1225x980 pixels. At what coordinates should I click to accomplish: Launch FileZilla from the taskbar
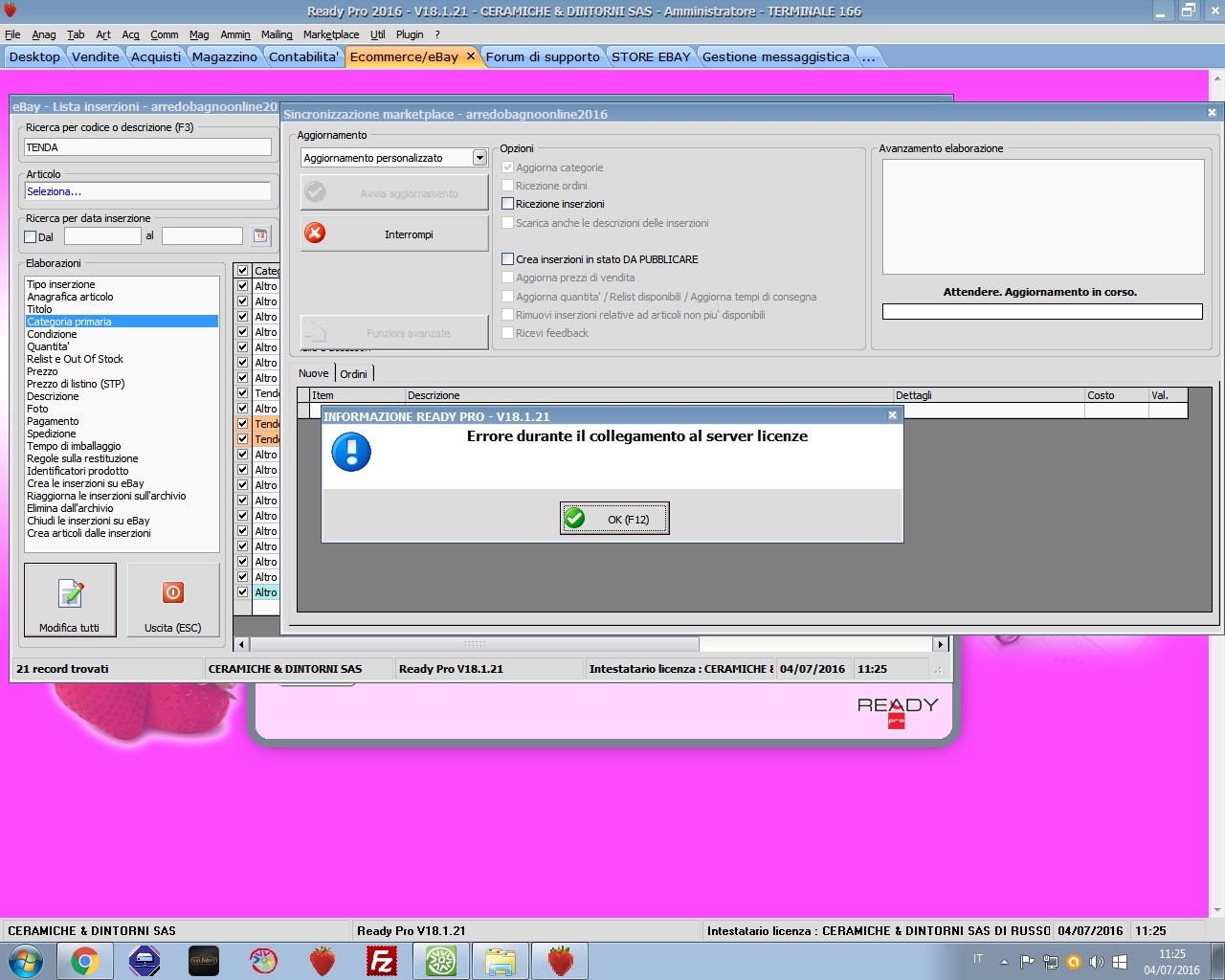pos(382,961)
